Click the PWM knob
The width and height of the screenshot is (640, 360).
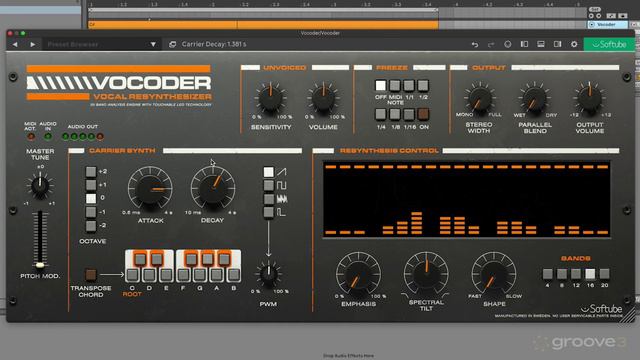269,274
